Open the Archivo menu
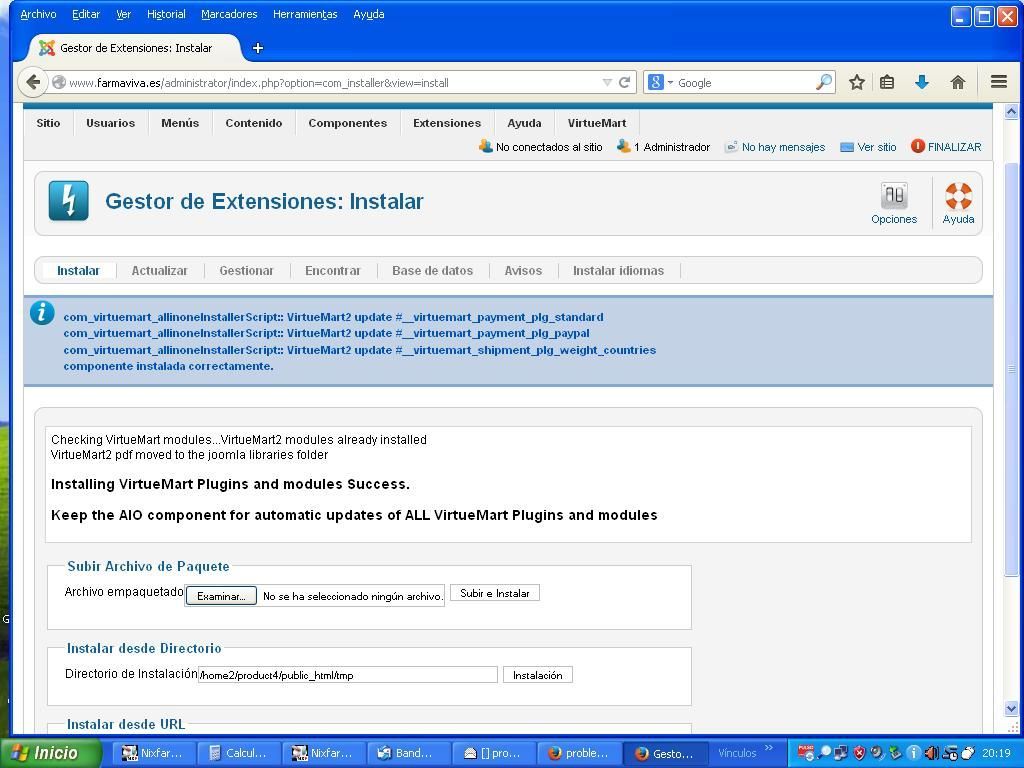 pyautogui.click(x=39, y=14)
